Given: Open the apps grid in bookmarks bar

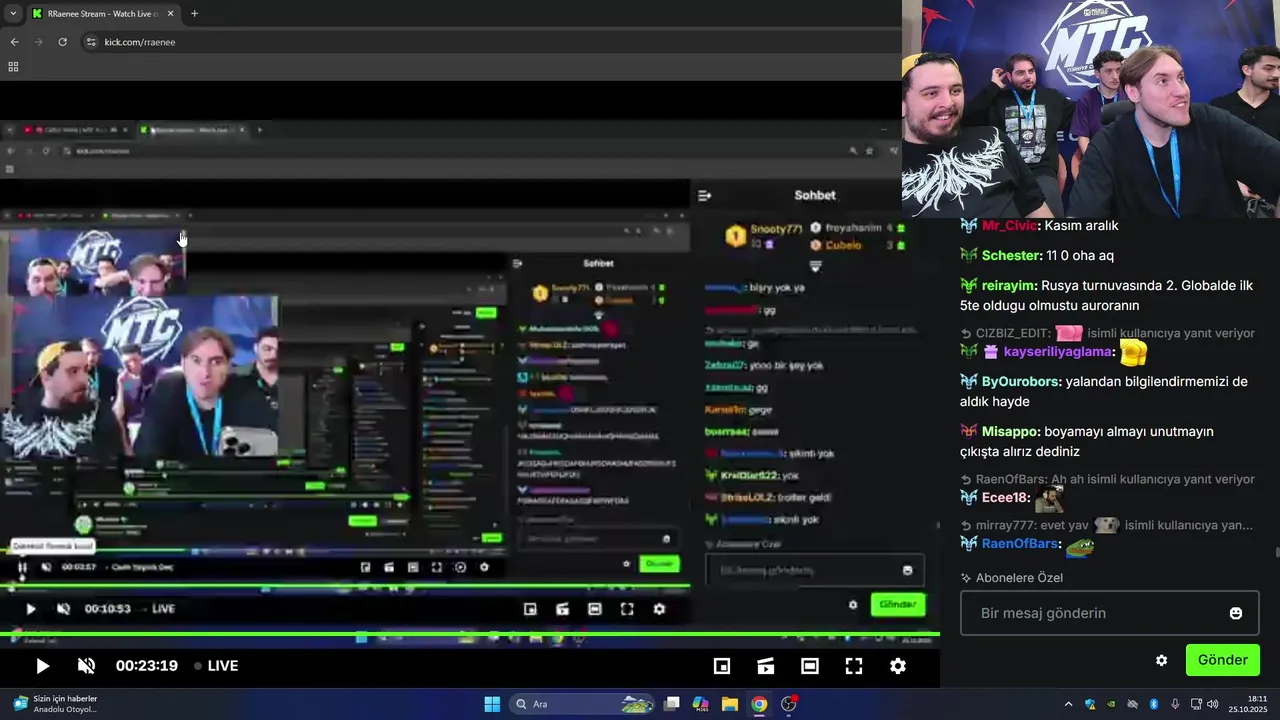Looking at the screenshot, I should pos(13,67).
